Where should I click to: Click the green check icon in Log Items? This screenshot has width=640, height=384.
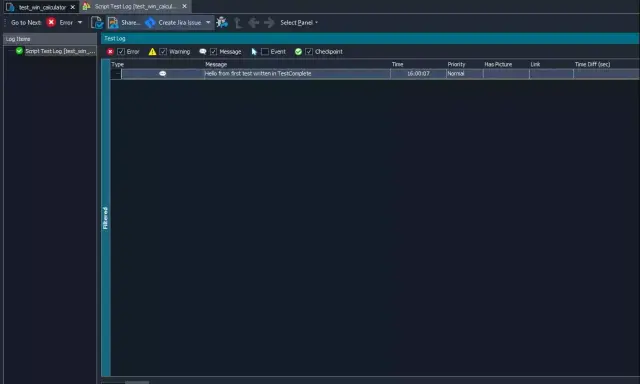point(19,51)
